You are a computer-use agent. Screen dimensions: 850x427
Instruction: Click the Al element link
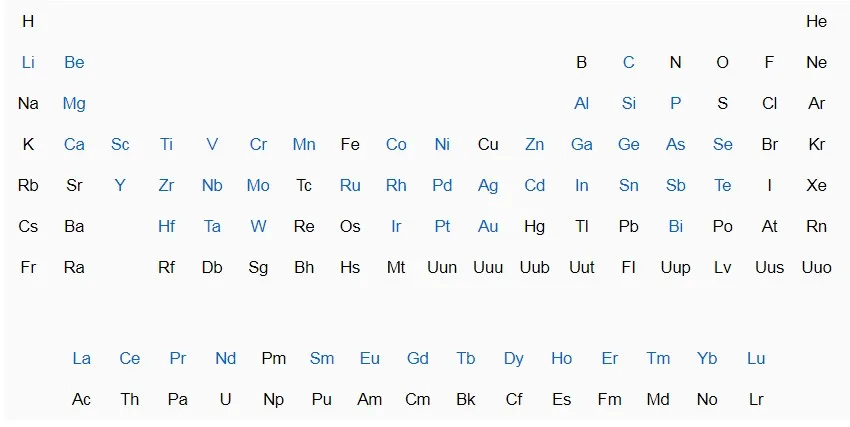pyautogui.click(x=581, y=103)
